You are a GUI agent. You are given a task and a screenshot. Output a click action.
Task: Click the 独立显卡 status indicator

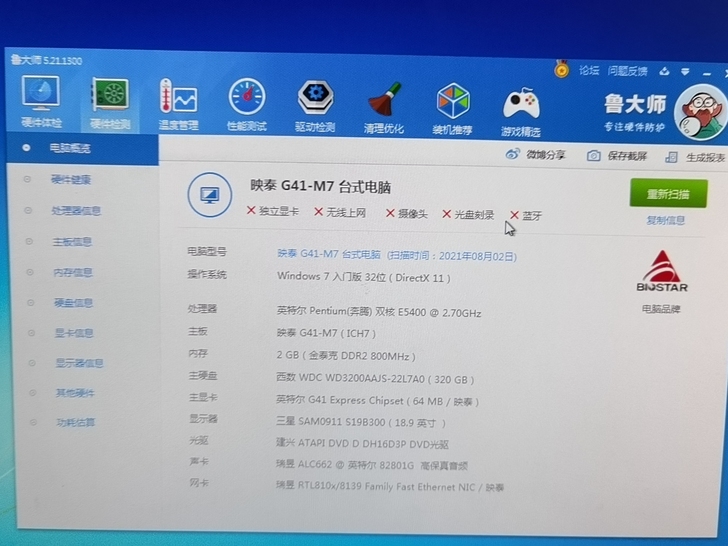tap(273, 211)
